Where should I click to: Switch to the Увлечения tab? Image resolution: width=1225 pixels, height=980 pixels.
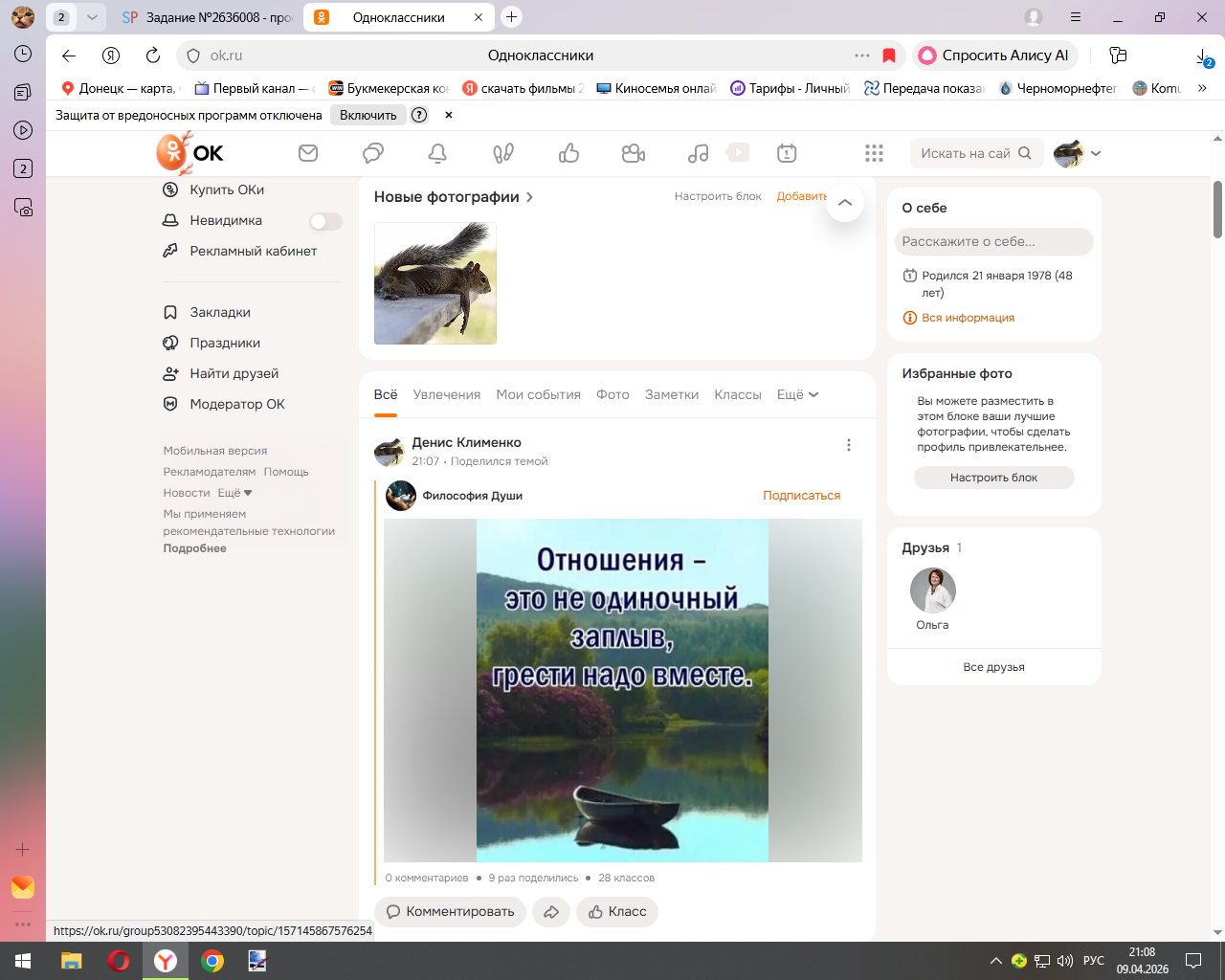coord(447,394)
